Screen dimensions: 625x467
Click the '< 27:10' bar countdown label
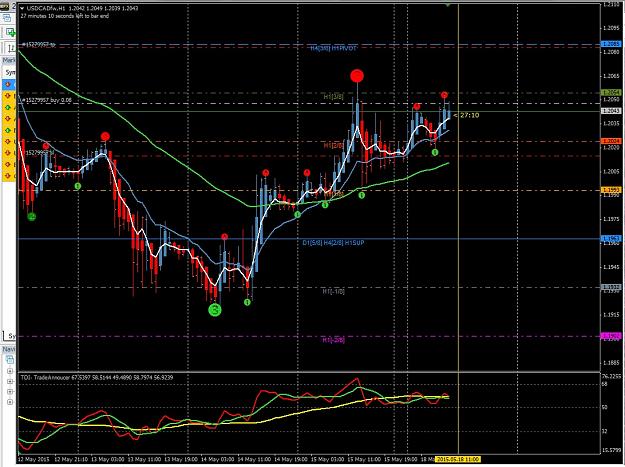(466, 116)
